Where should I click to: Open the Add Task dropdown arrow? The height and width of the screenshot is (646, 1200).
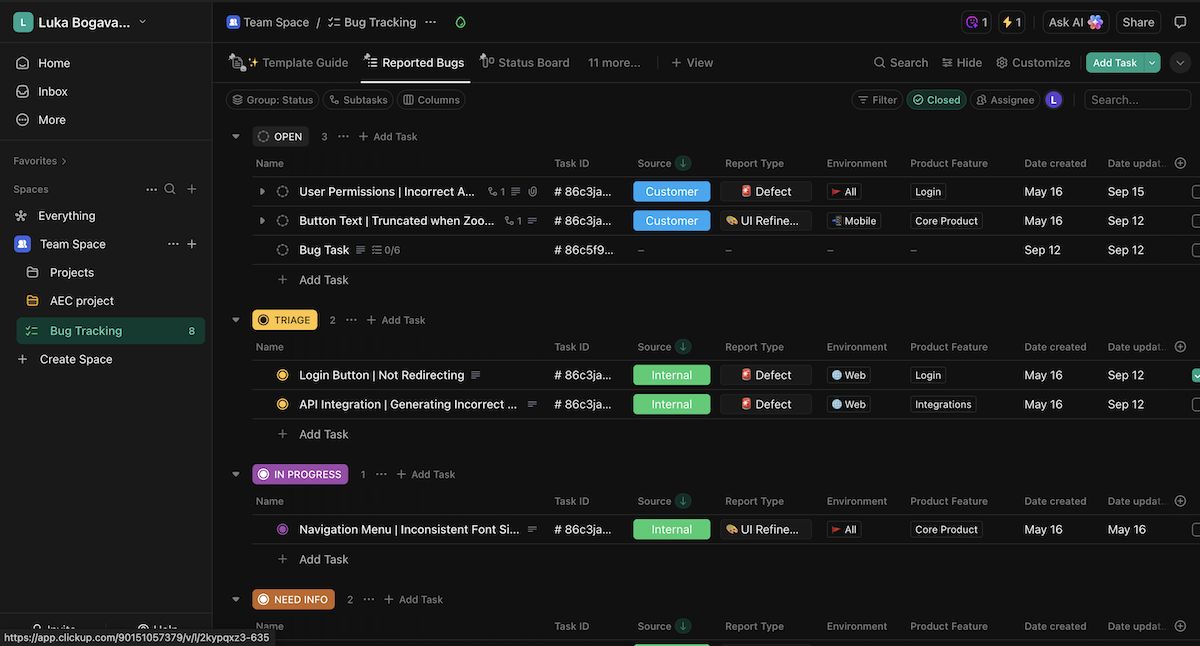tap(1152, 61)
